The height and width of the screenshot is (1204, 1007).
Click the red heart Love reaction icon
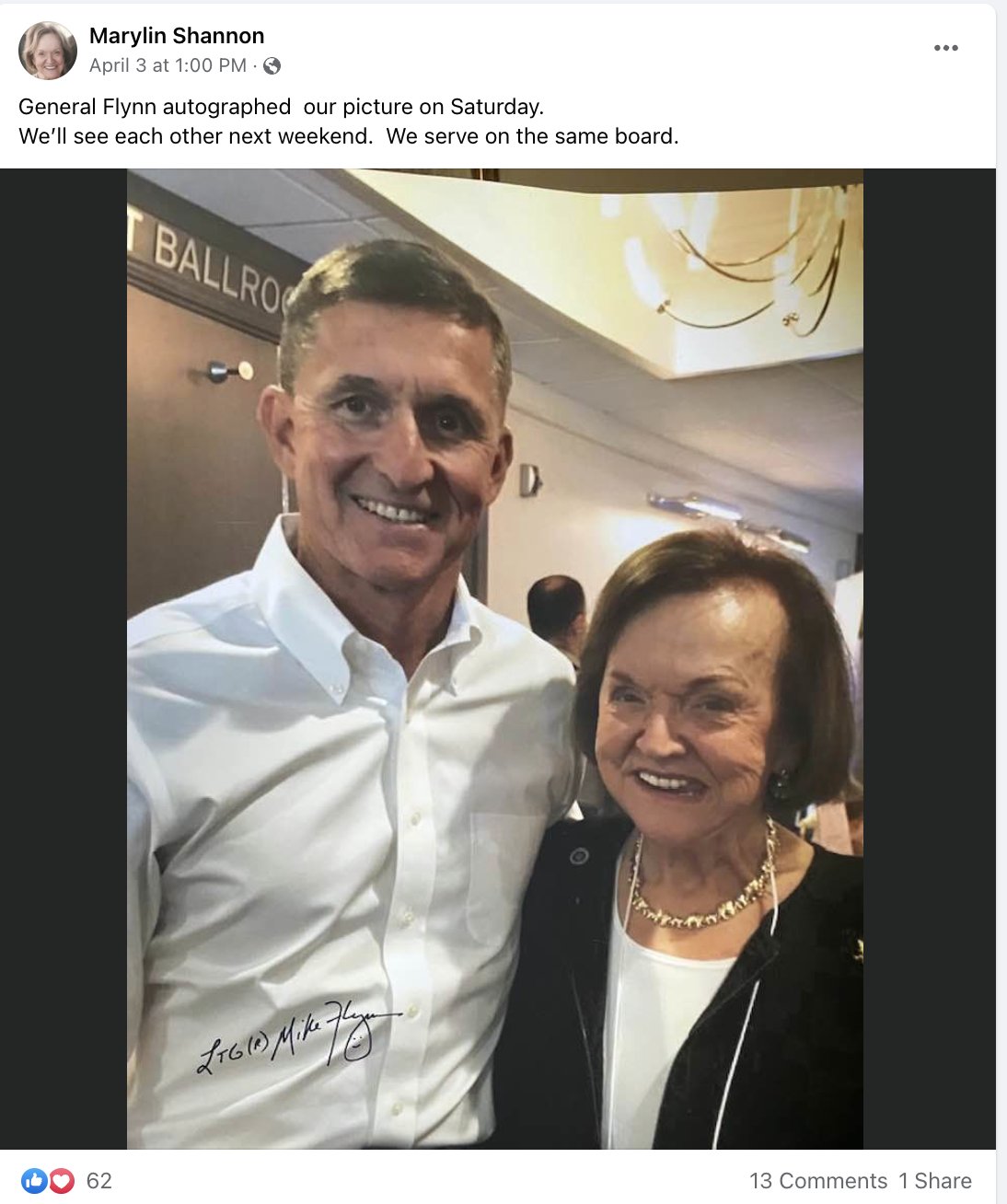pyautogui.click(x=61, y=1180)
